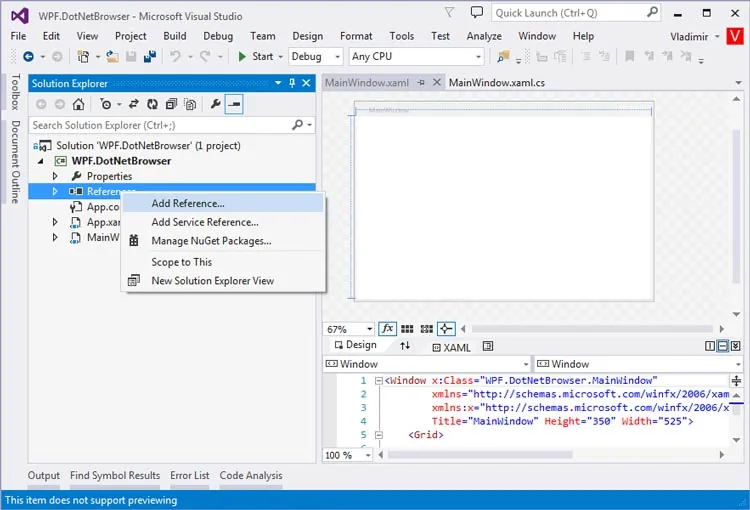Open the feedback speech bubble icon
This screenshot has width=750, height=510.
476,12
